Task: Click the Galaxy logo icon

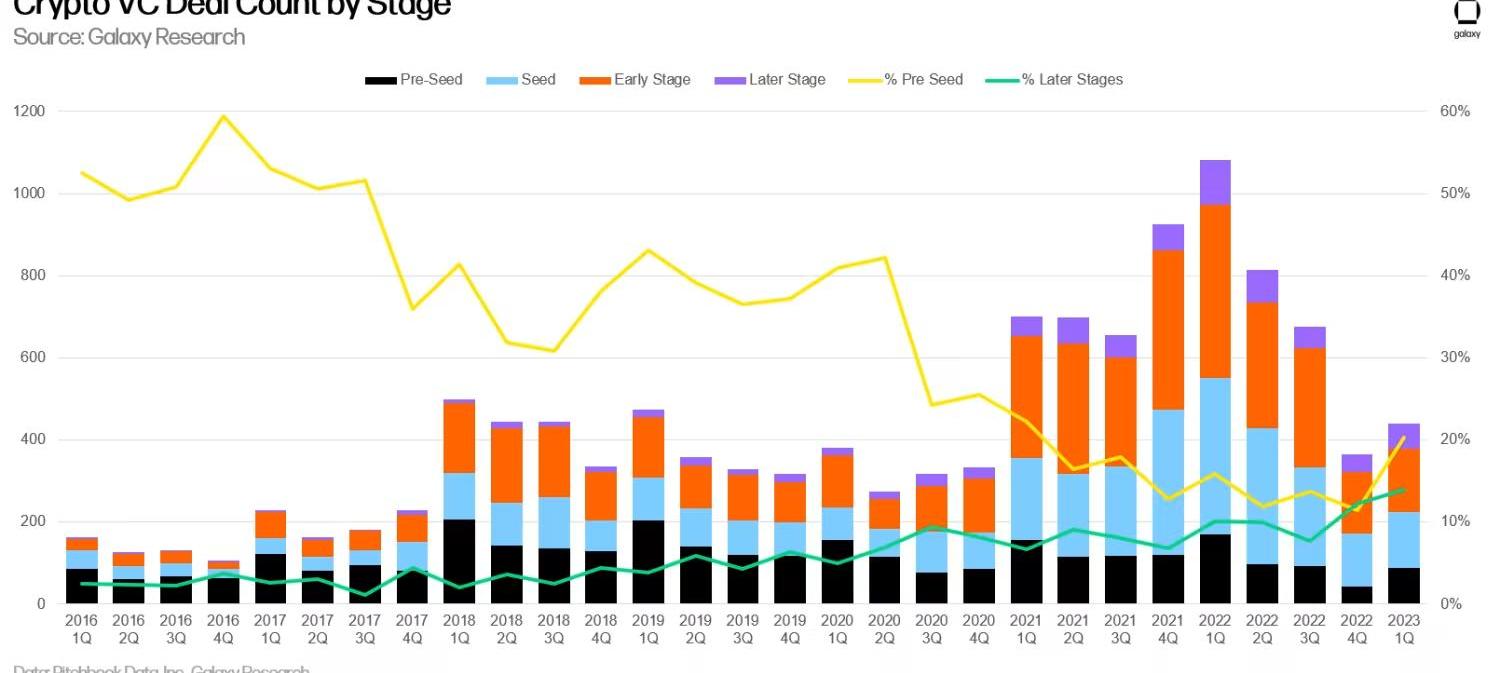Action: point(1466,14)
